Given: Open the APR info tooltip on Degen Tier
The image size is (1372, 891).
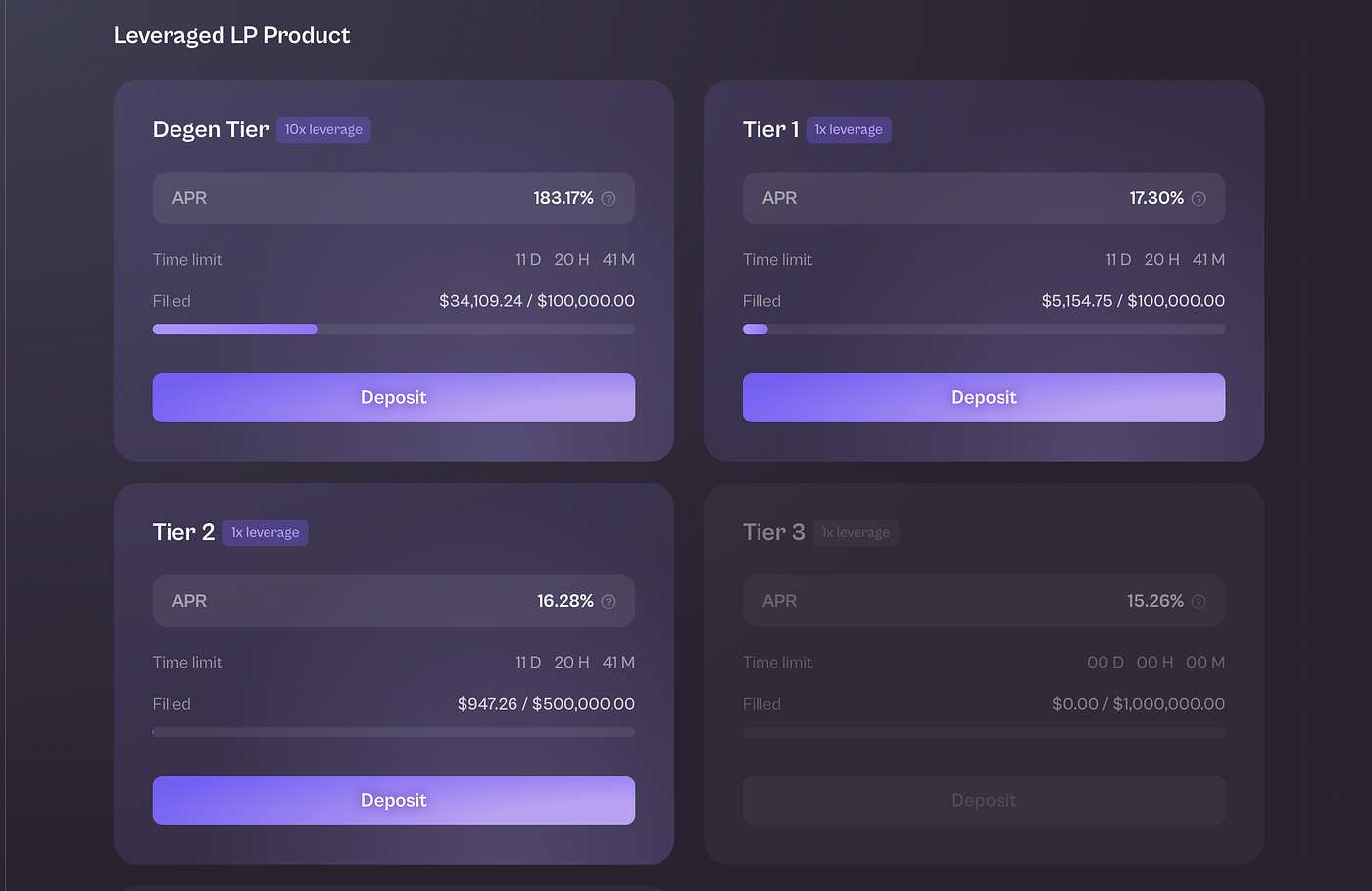Looking at the screenshot, I should pyautogui.click(x=608, y=198).
